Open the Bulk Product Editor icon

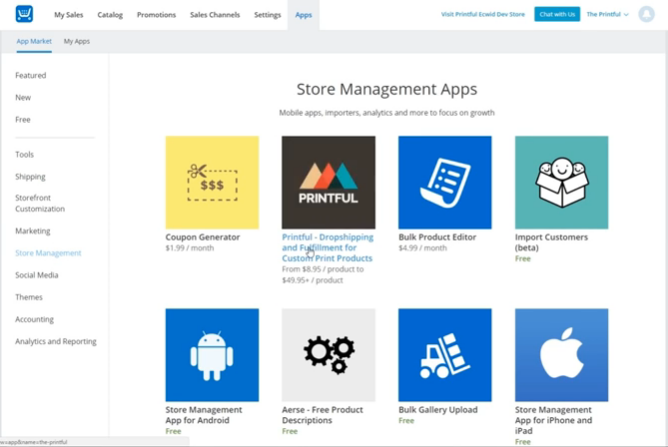[x=445, y=182]
